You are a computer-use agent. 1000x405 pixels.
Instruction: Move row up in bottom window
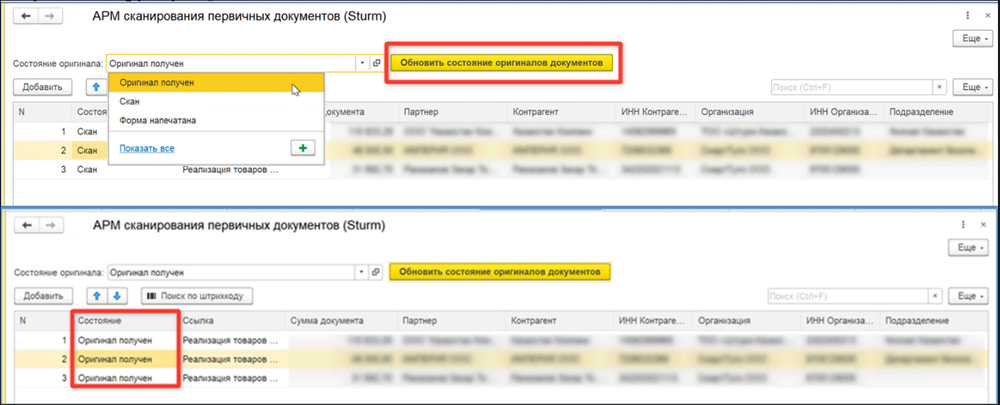(97, 296)
